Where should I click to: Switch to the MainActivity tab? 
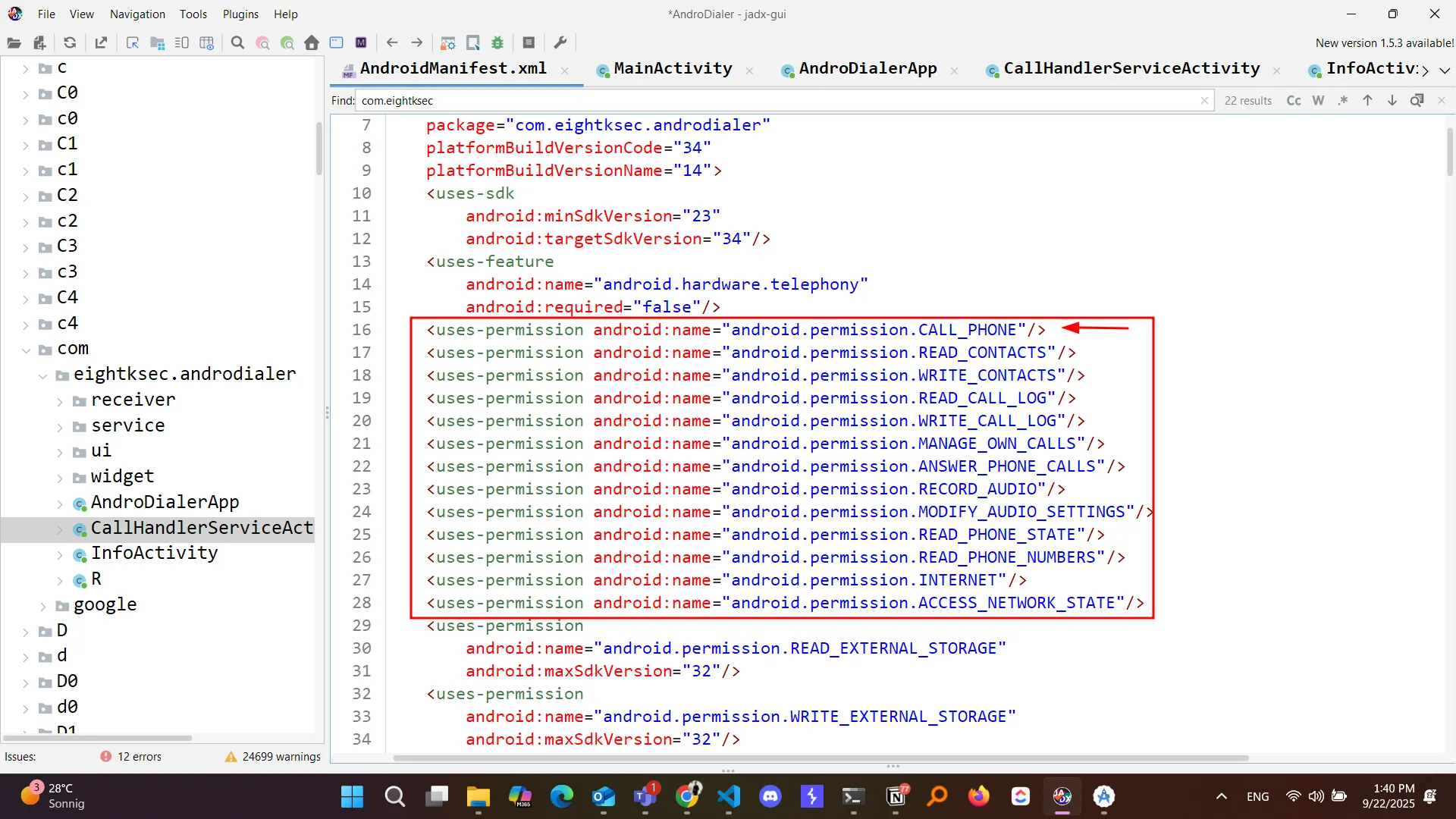[x=672, y=69]
